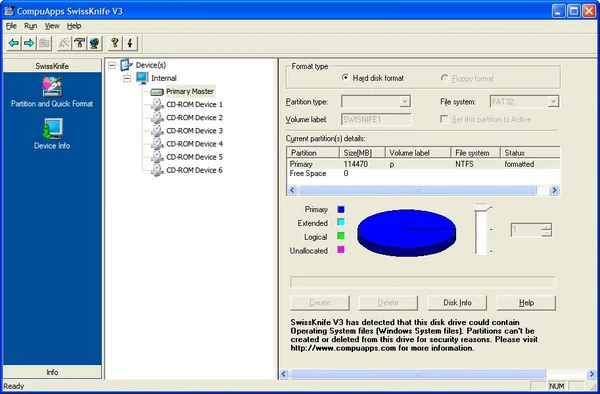
Task: Click the Size(MB) column header
Action: tap(362, 153)
